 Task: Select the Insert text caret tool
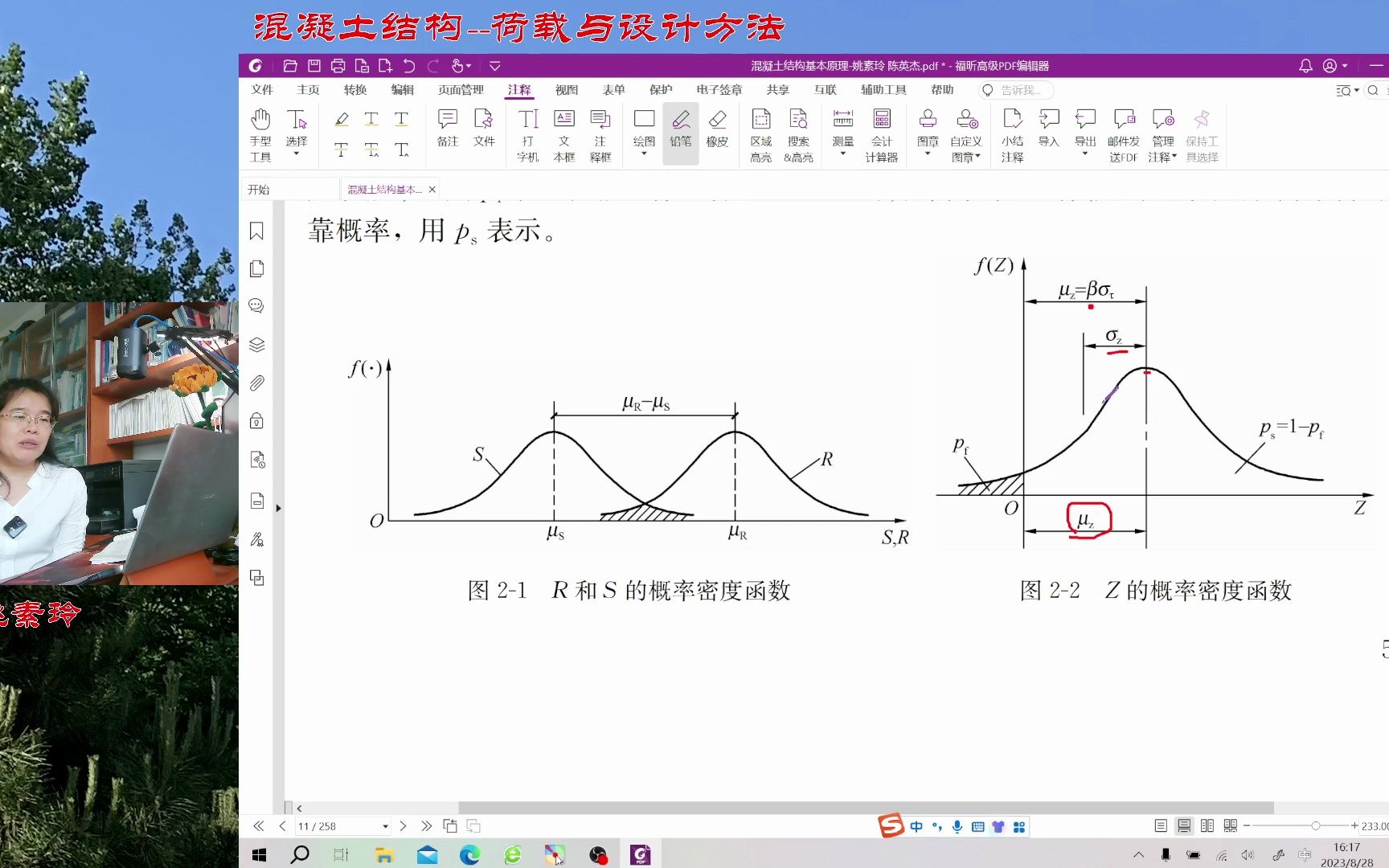point(402,149)
